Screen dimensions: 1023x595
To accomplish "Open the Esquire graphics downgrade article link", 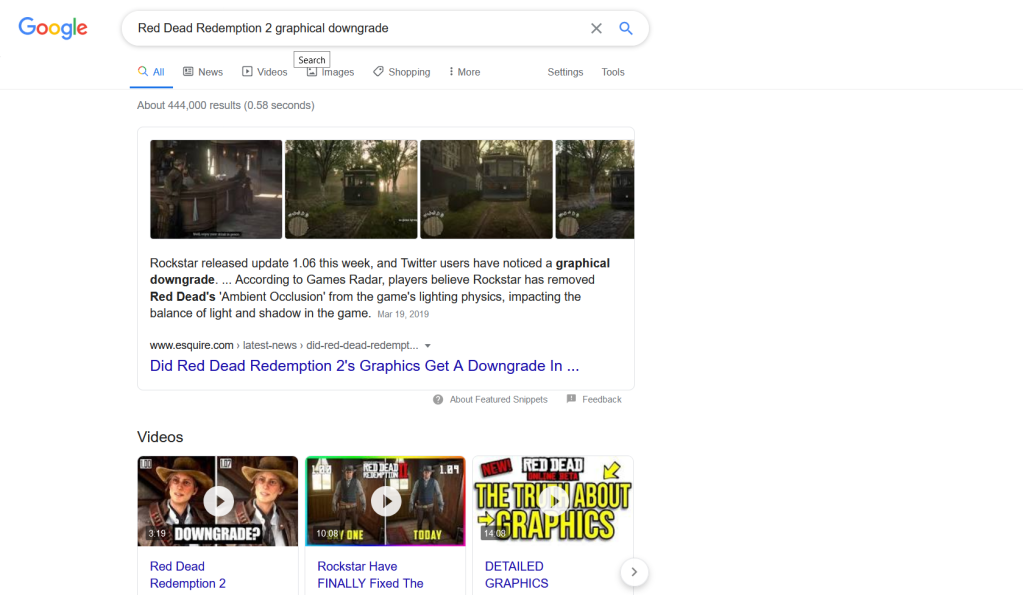I will tap(364, 366).
